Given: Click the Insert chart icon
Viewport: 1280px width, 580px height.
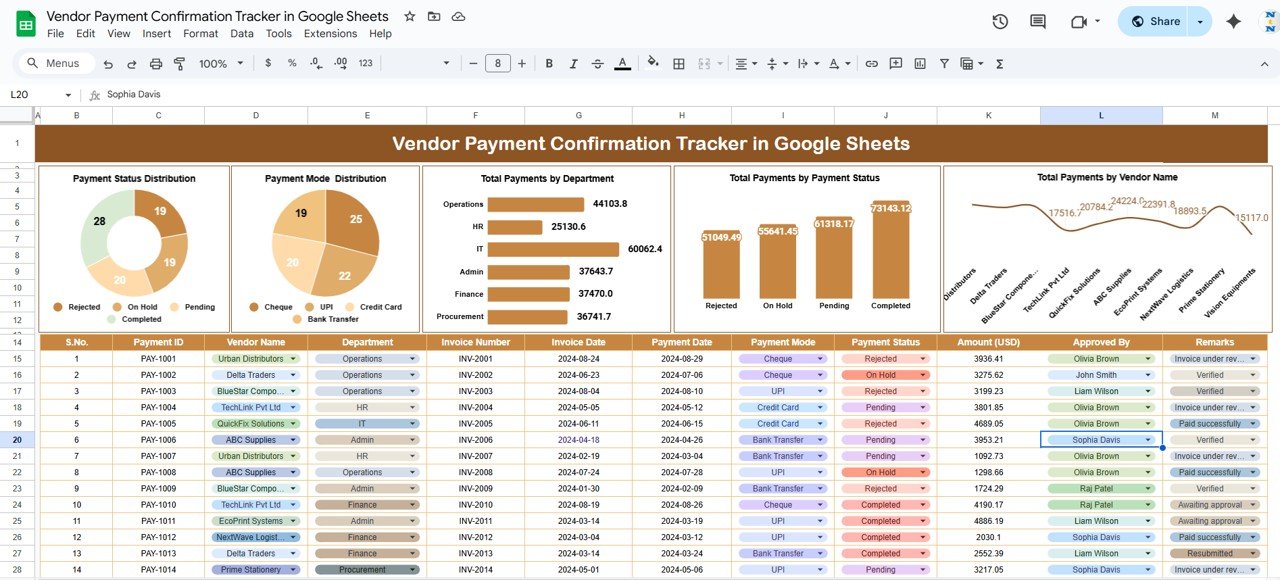Looking at the screenshot, I should click(x=918, y=64).
